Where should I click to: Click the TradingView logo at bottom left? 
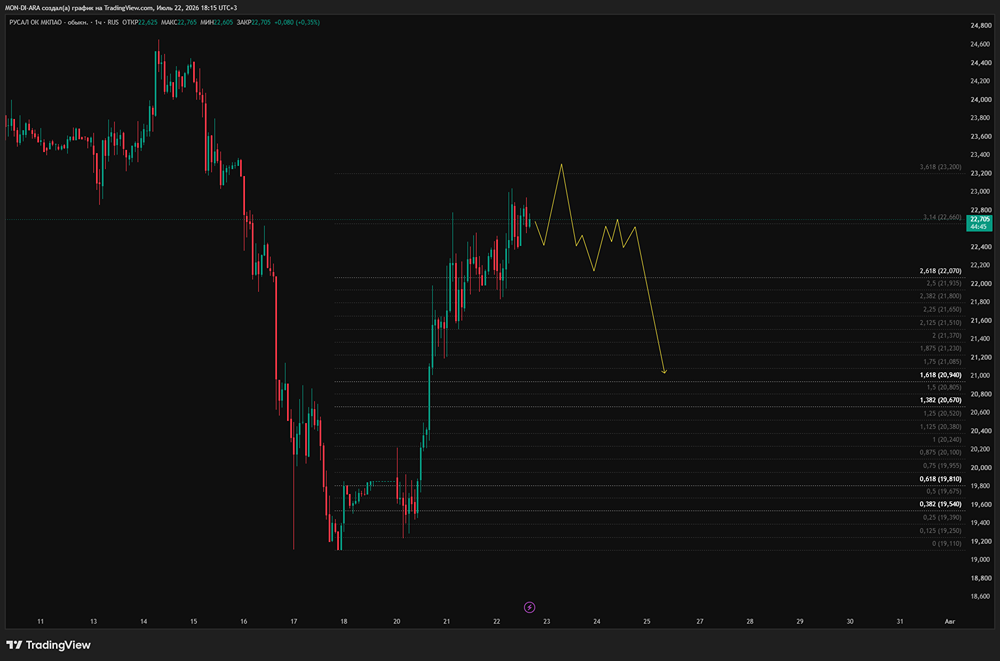48,645
